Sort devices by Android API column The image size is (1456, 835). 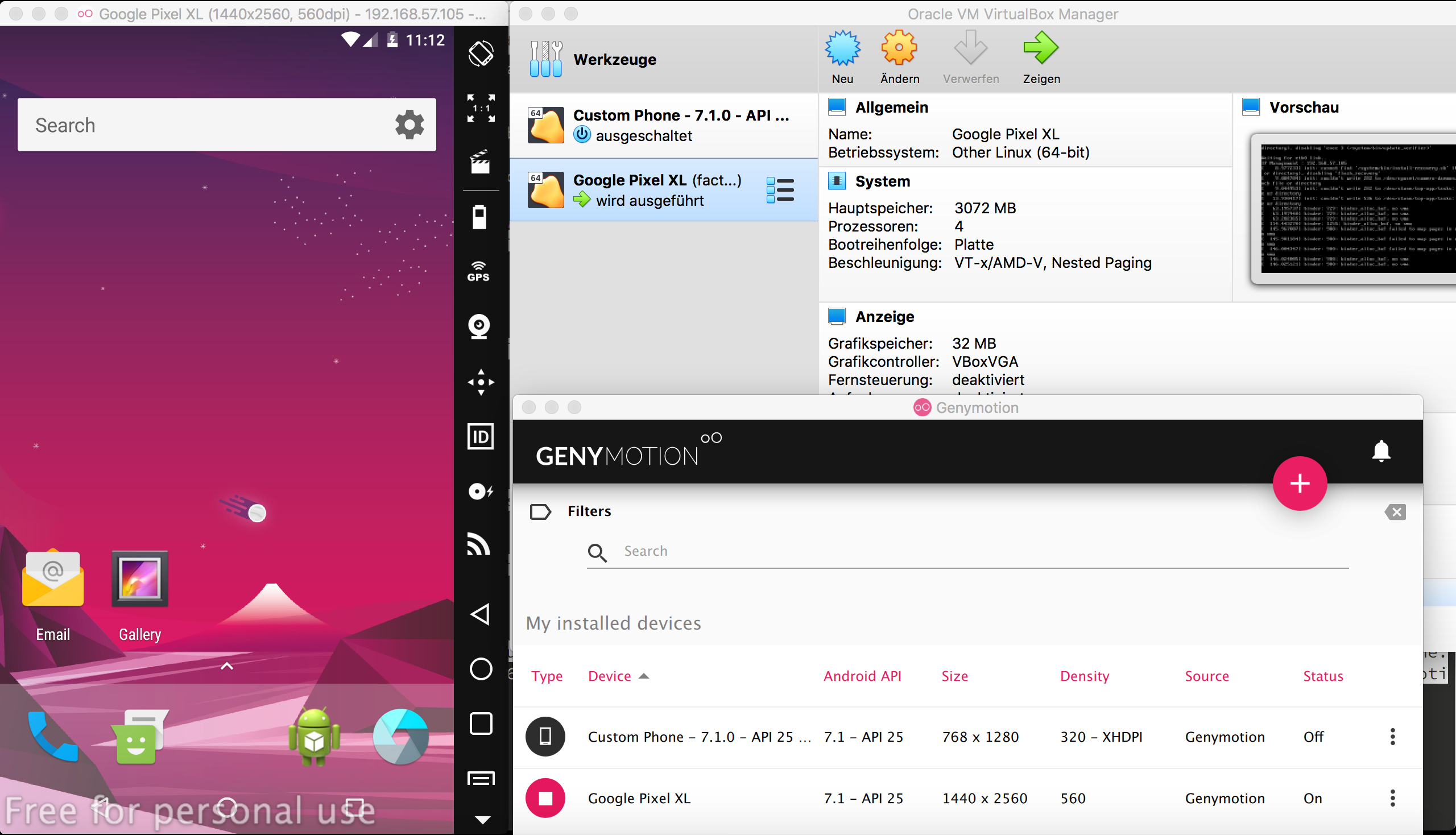[862, 676]
